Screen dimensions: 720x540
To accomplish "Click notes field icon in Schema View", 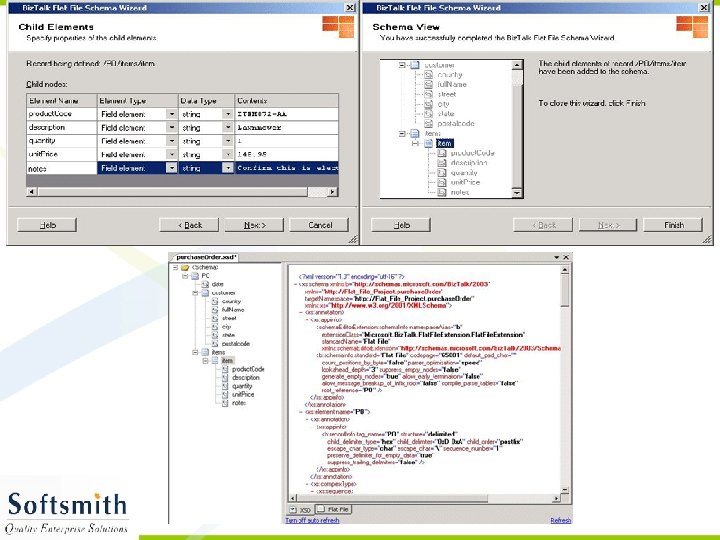I will [x=442, y=192].
